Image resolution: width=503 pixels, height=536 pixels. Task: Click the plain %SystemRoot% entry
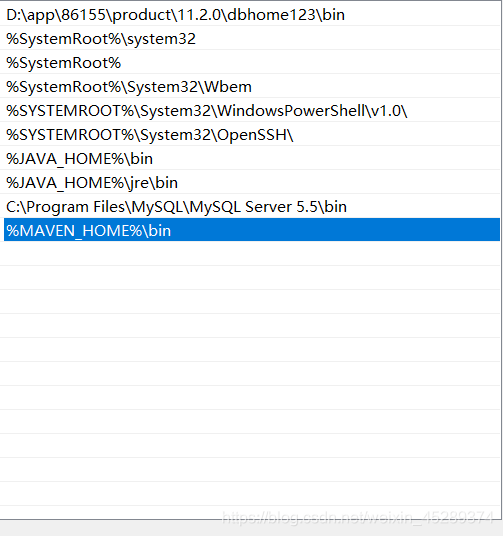point(251,63)
